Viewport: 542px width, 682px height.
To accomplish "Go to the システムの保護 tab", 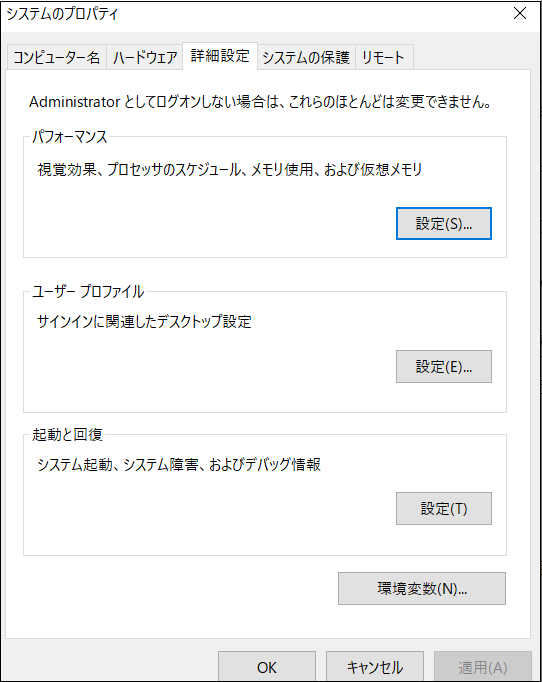I will [306, 57].
